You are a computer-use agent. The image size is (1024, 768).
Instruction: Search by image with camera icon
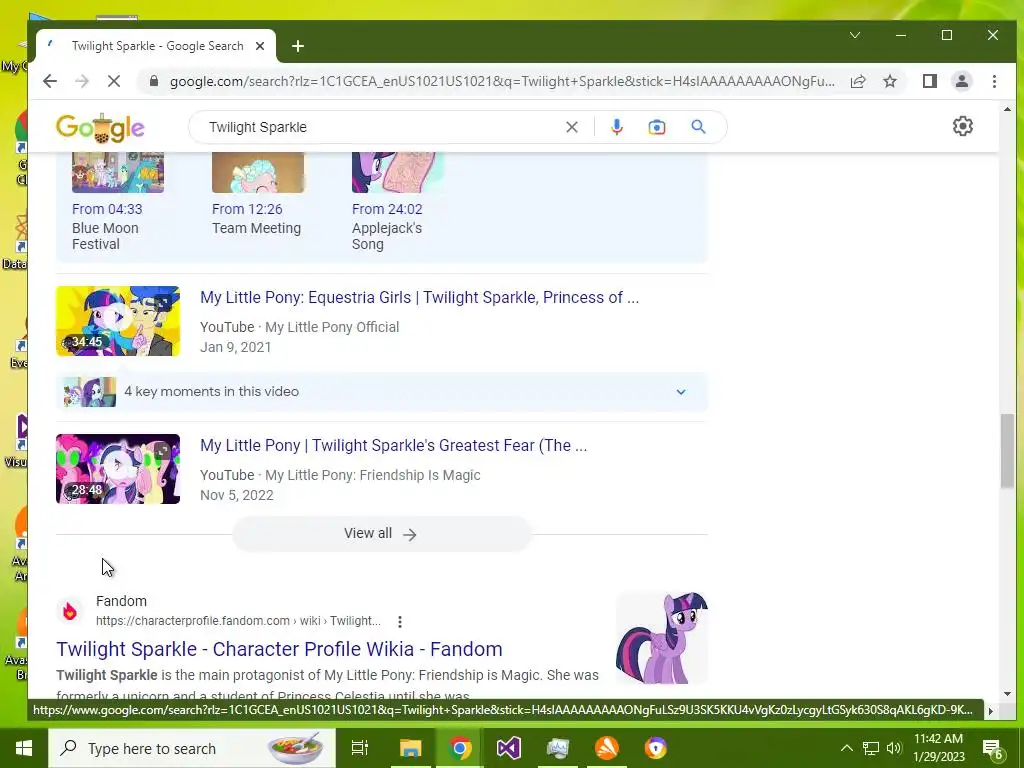pos(656,127)
